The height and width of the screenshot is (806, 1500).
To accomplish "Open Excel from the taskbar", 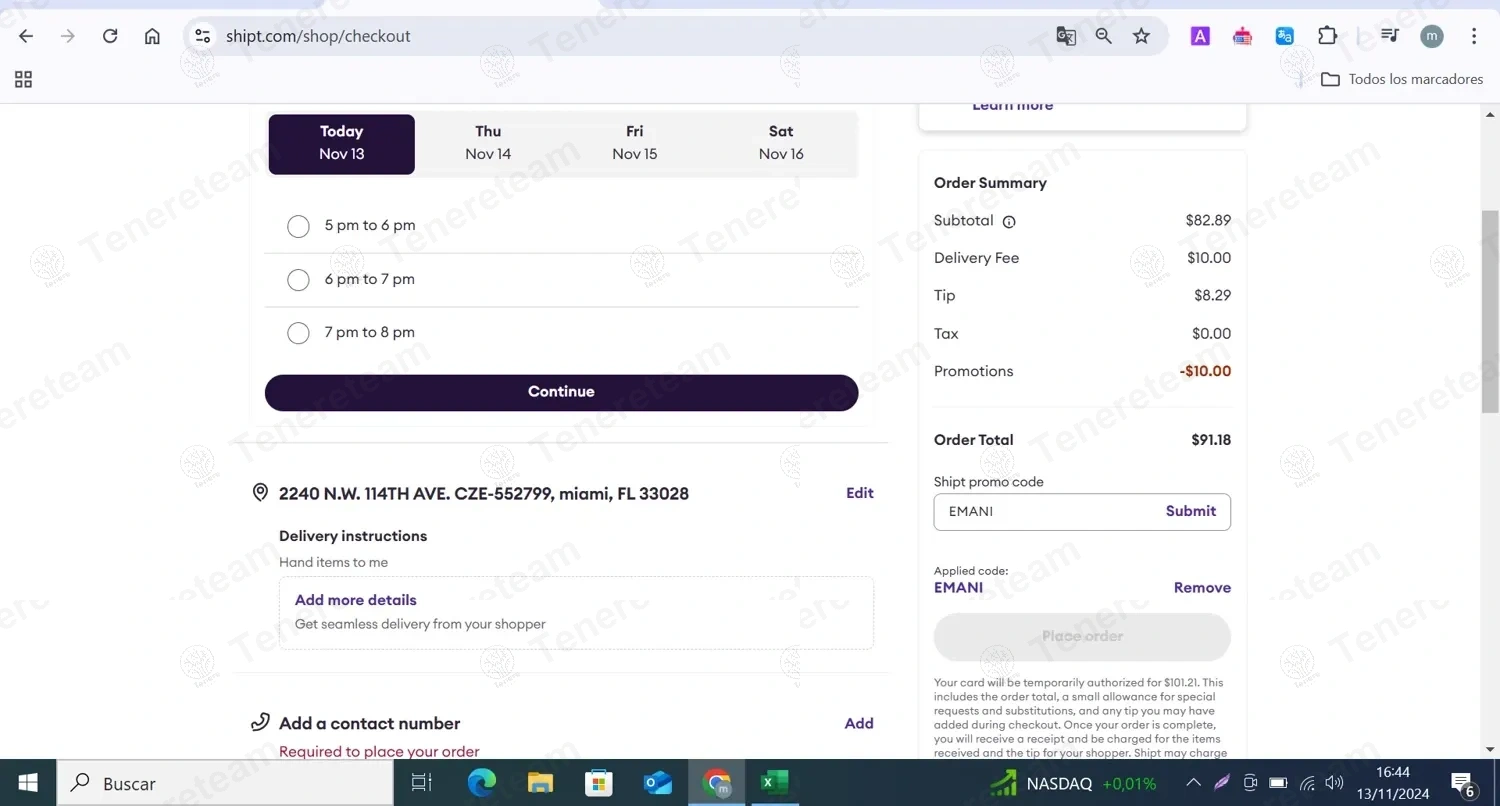I will coord(774,783).
